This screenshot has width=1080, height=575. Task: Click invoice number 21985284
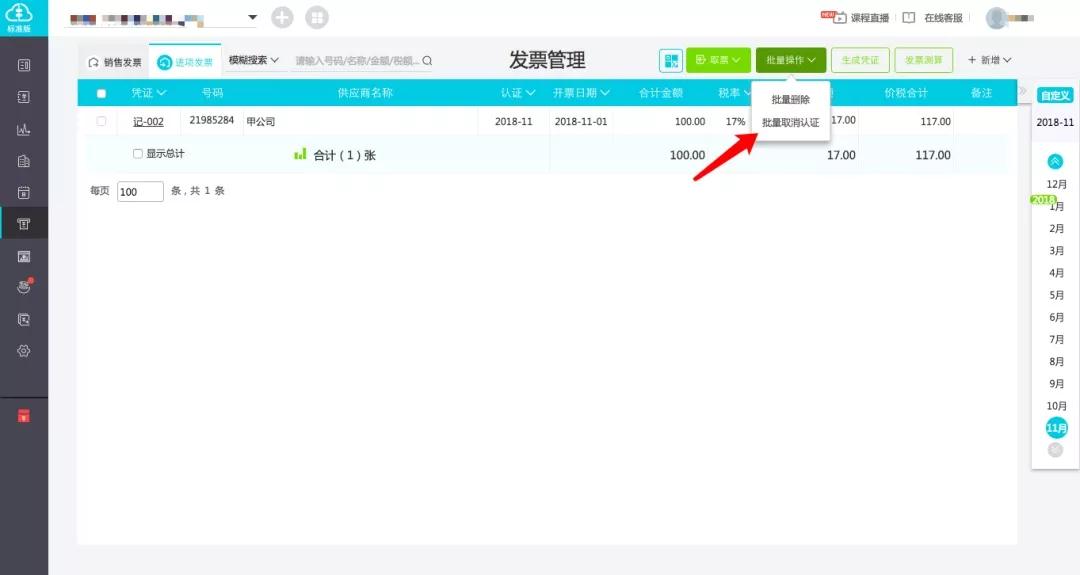click(x=211, y=120)
